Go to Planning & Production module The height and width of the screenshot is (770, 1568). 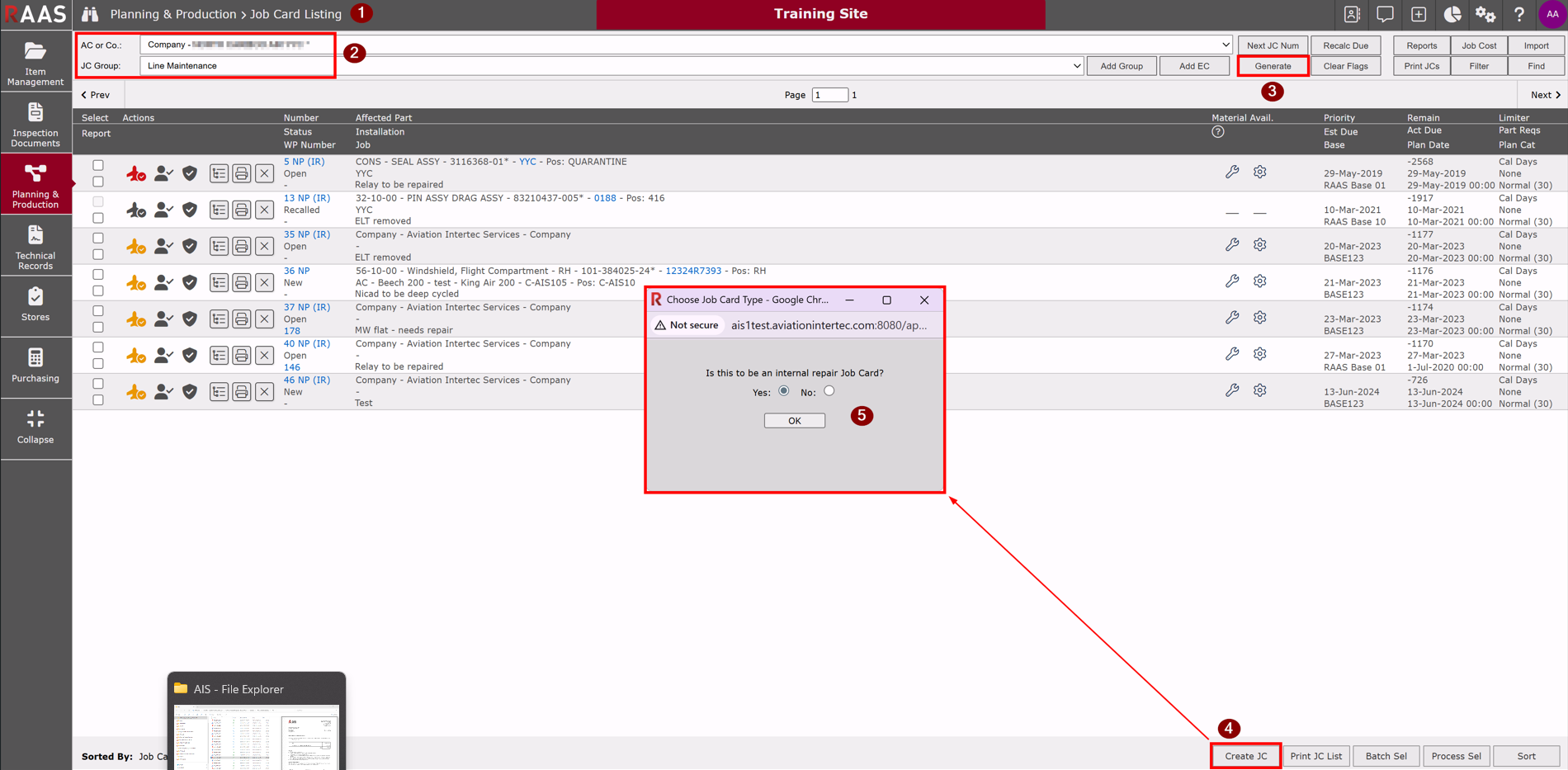35,186
